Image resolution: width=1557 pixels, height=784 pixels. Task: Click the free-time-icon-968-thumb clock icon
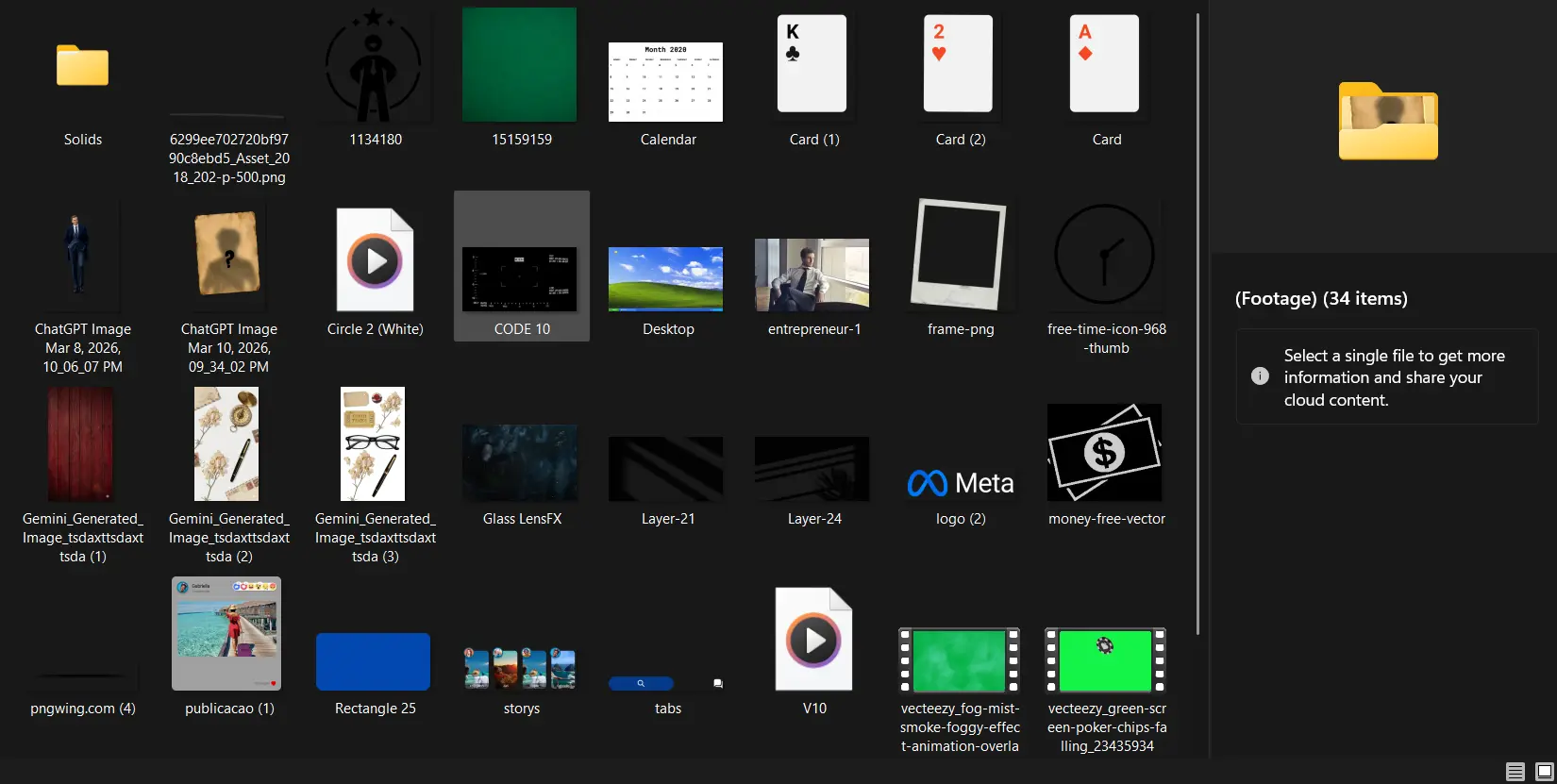[x=1105, y=256]
